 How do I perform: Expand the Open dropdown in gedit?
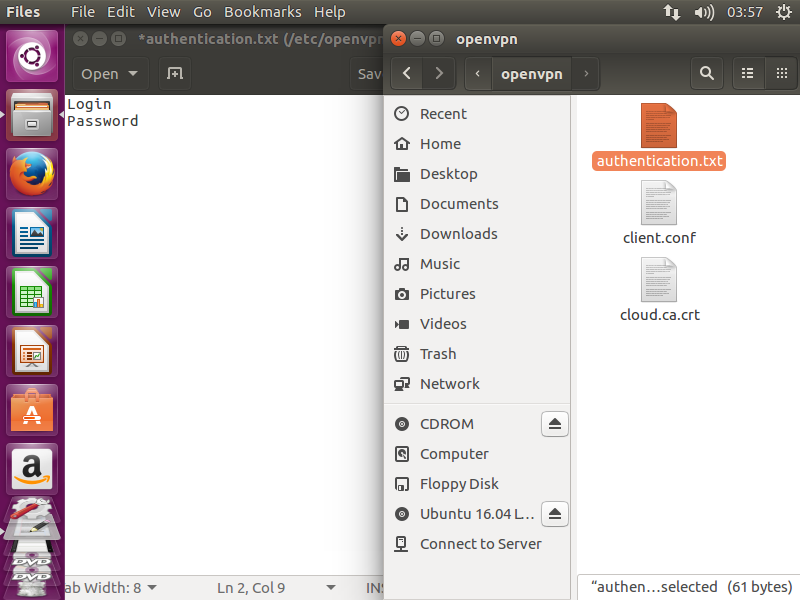110,73
